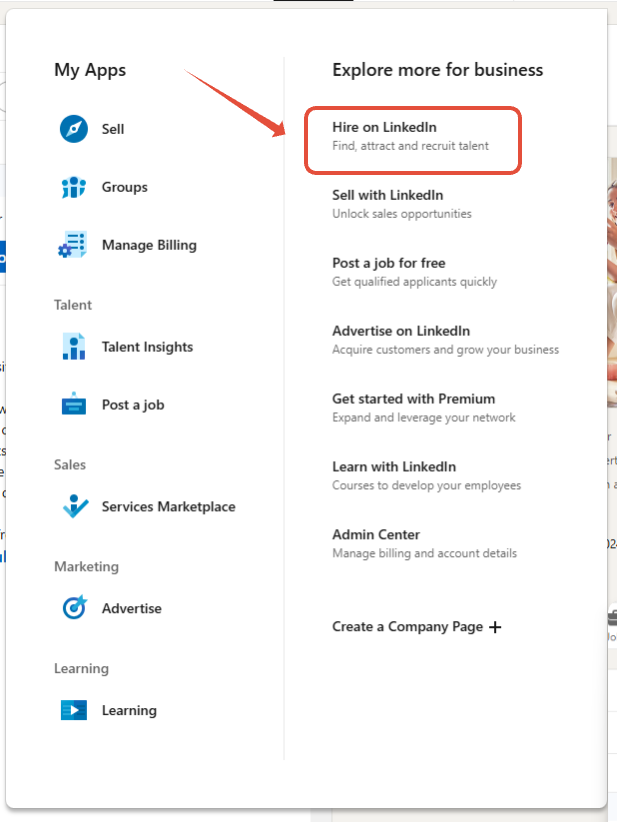Click the Marketing section label
The width and height of the screenshot is (617, 822).
(x=86, y=567)
